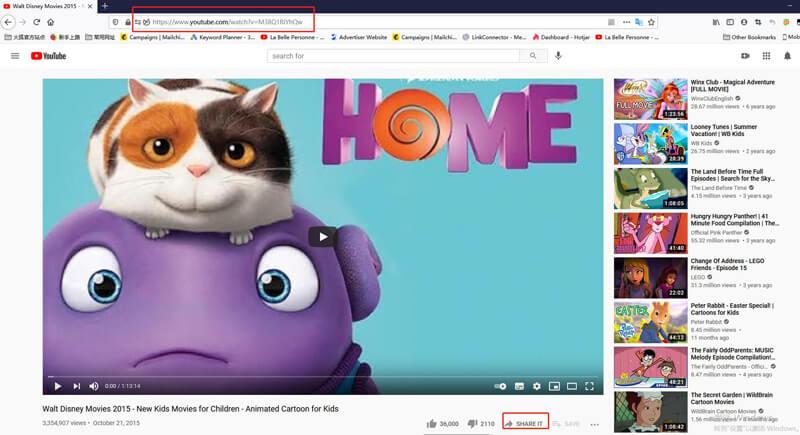This screenshot has width=800, height=435.
Task: Click the search magnifier button
Action: tap(533, 56)
